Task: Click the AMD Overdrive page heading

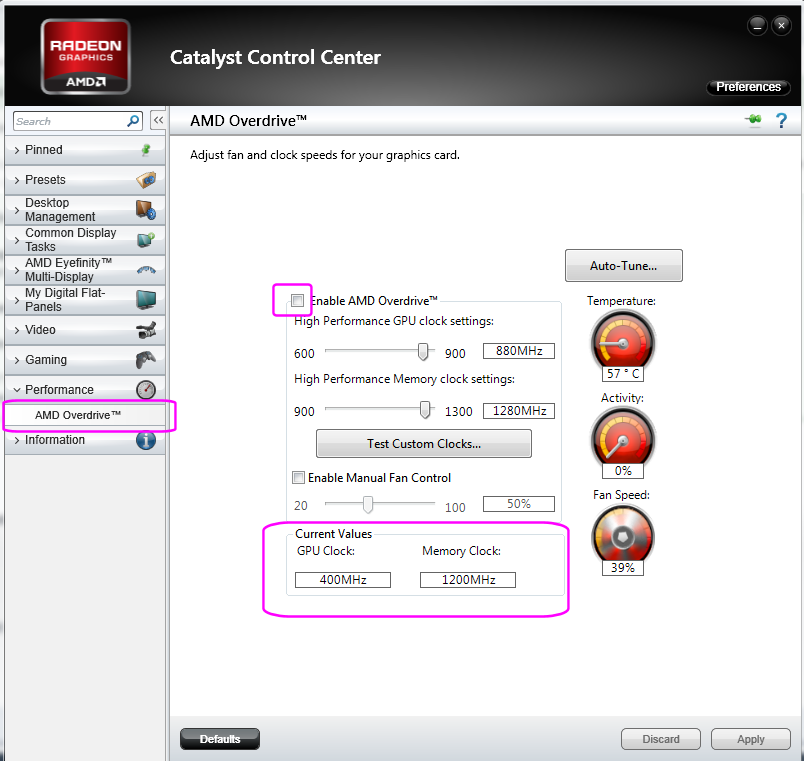Action: pos(248,121)
